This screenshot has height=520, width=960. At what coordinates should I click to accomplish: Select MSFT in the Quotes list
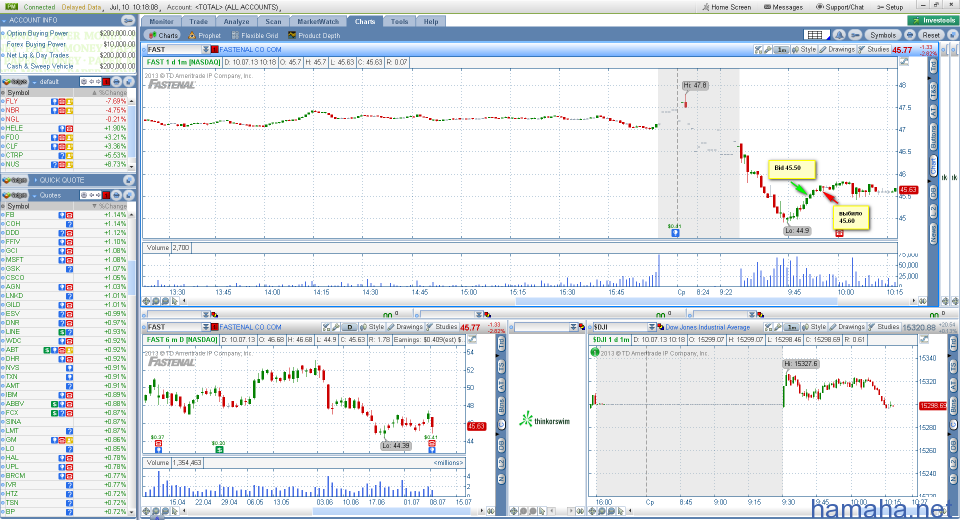coord(64,260)
